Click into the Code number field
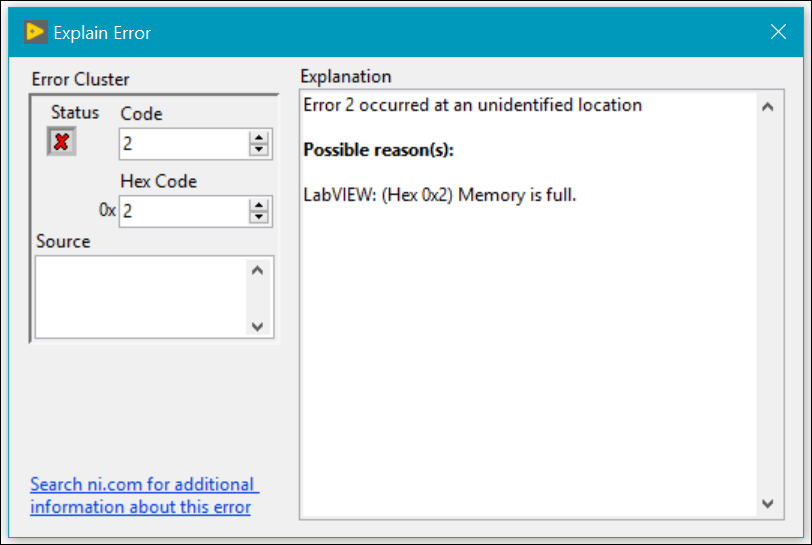The image size is (812, 545). (182, 144)
